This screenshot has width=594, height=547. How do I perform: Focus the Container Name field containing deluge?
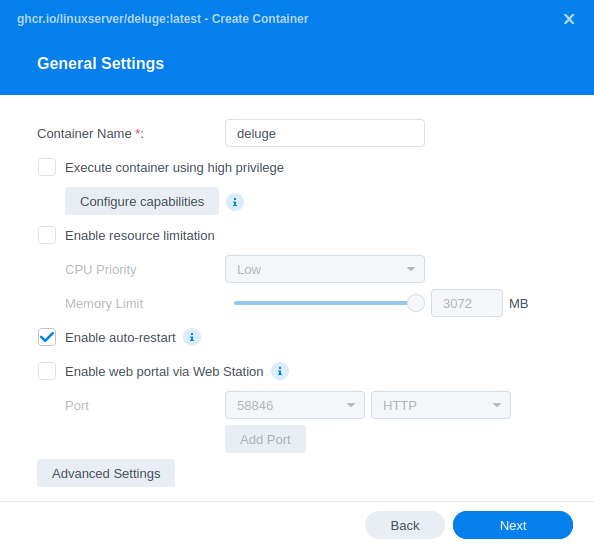[x=325, y=133]
